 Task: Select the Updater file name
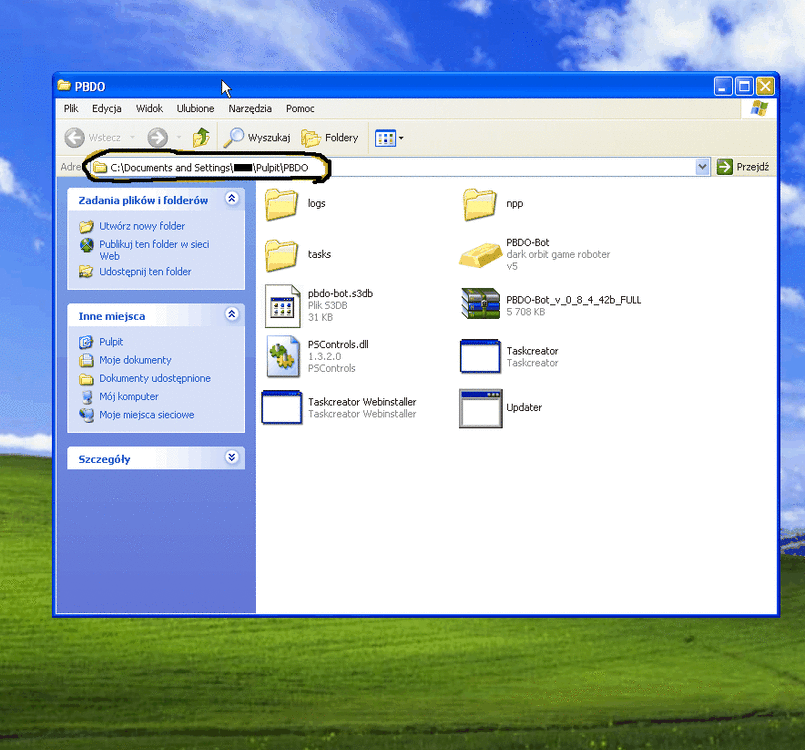point(524,408)
